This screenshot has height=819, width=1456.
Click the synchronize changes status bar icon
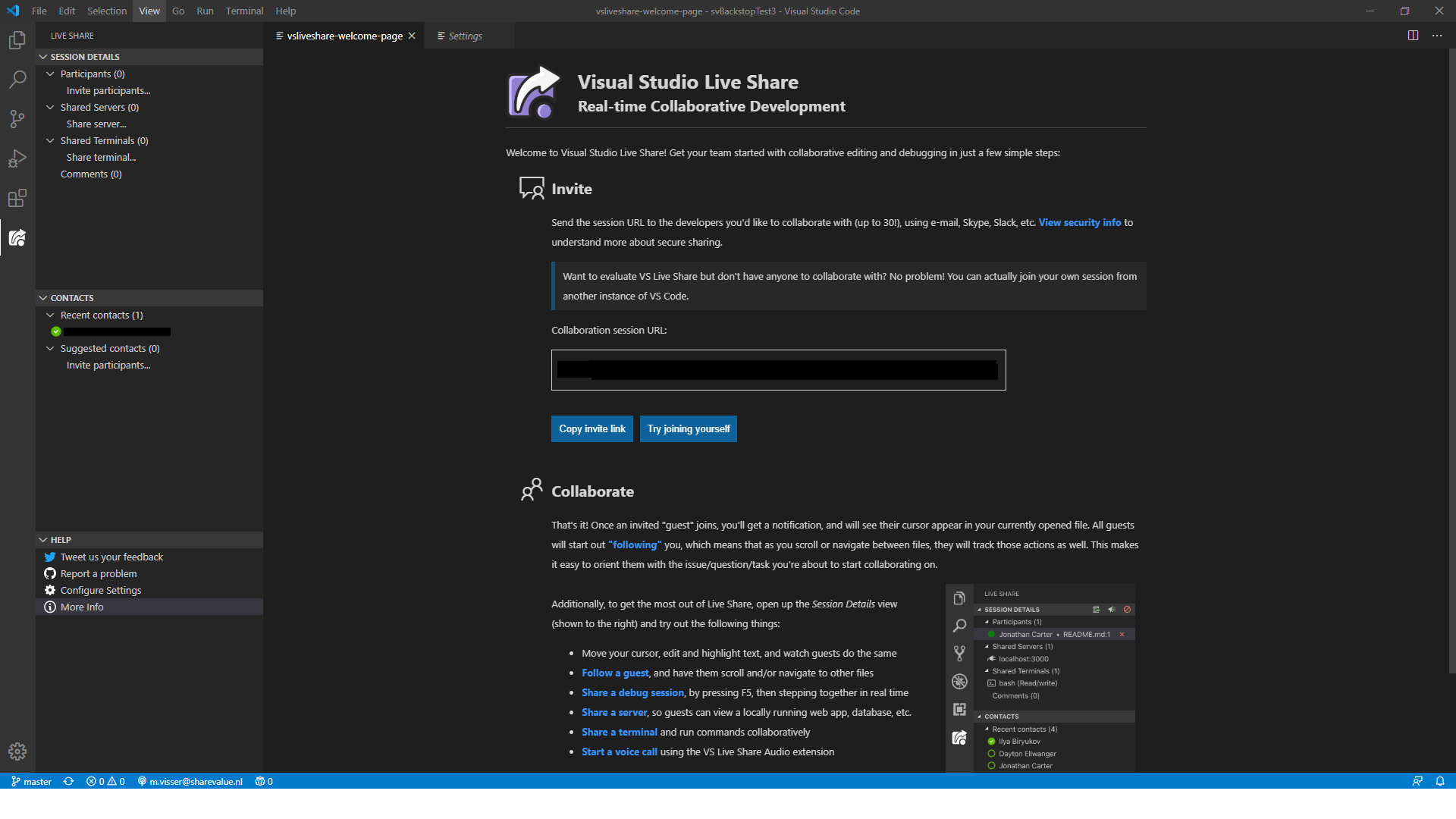68,781
